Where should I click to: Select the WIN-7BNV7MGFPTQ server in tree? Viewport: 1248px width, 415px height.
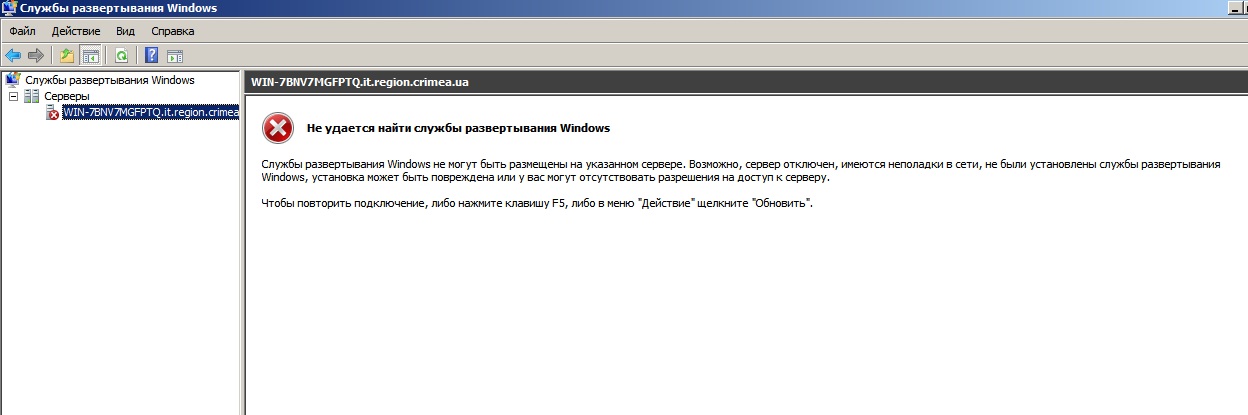click(150, 112)
